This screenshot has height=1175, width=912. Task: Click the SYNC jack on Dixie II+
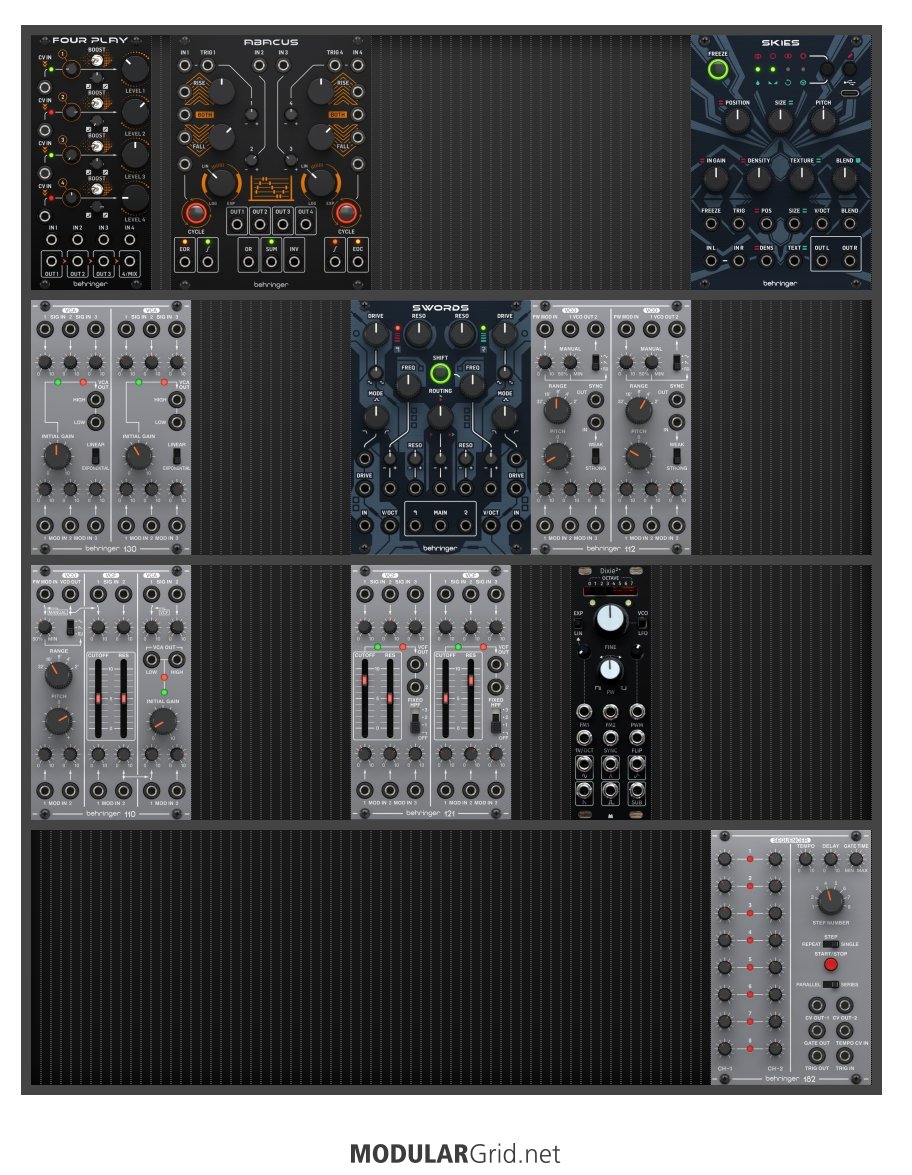610,737
